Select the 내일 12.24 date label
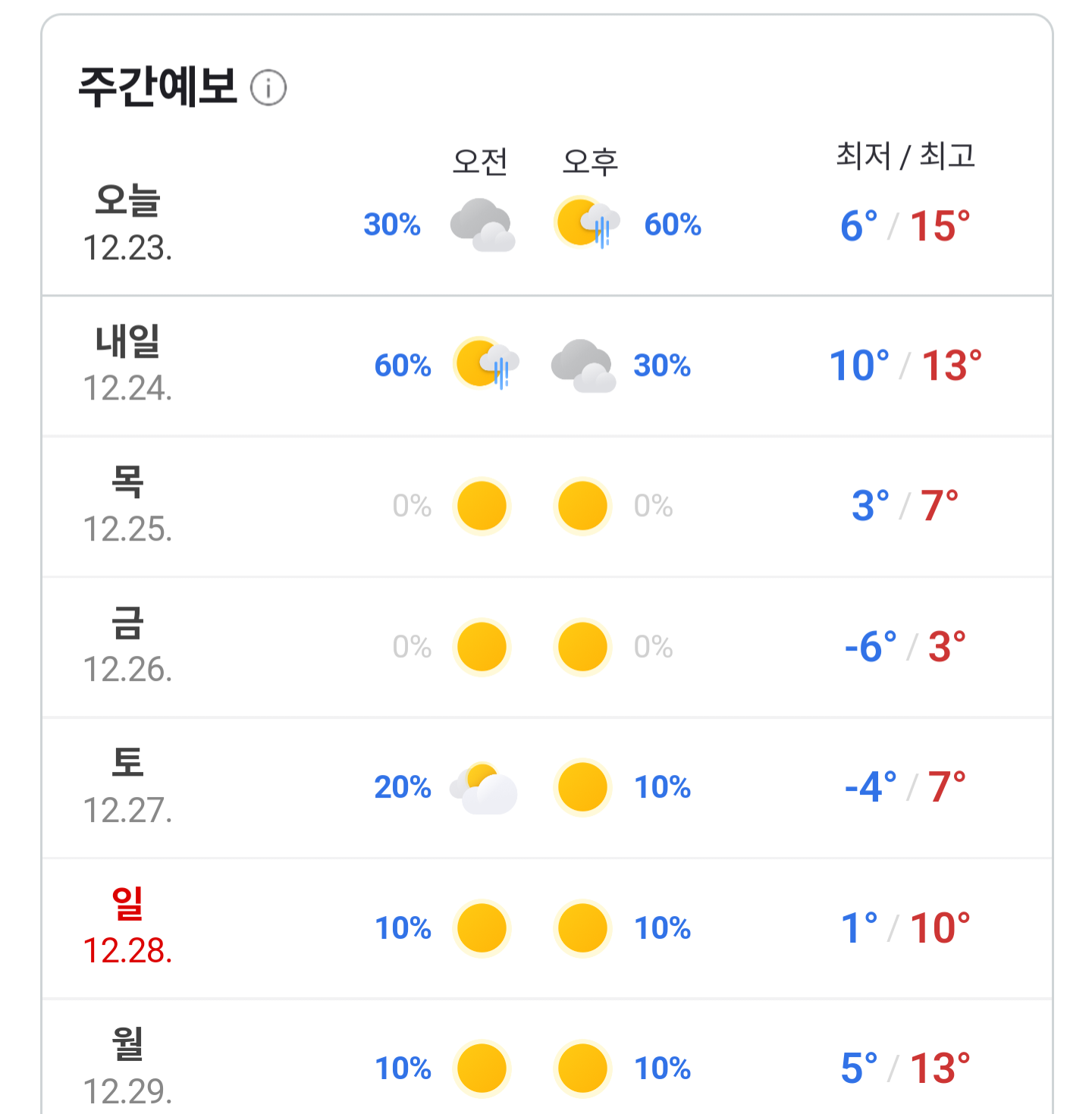The width and height of the screenshot is (1092, 1114). (128, 363)
